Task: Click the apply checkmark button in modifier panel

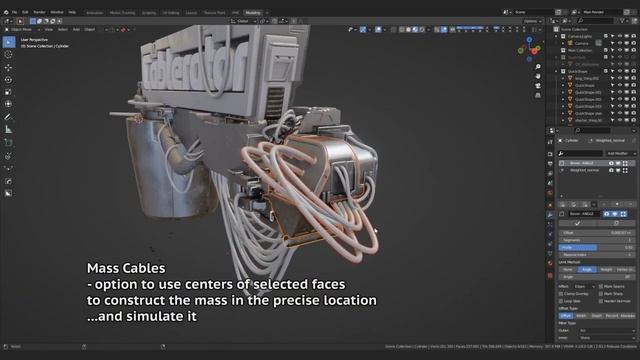Action: point(578,223)
